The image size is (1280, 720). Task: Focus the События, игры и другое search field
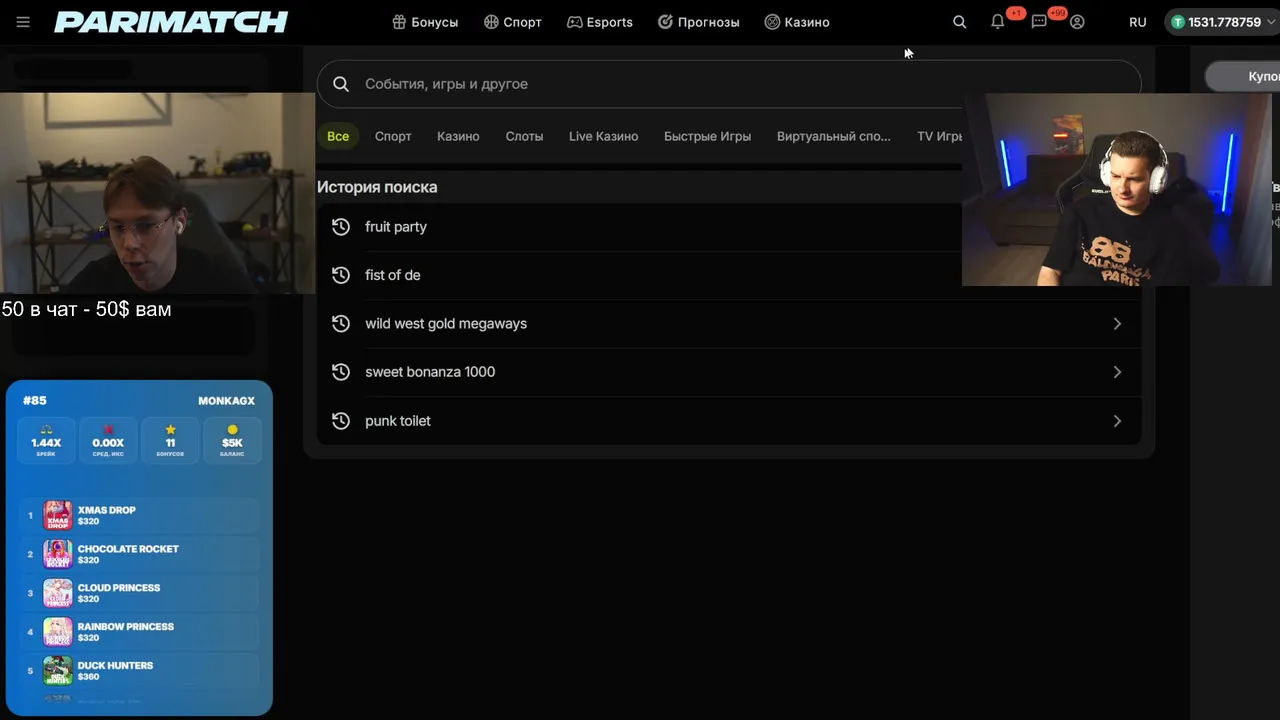729,84
